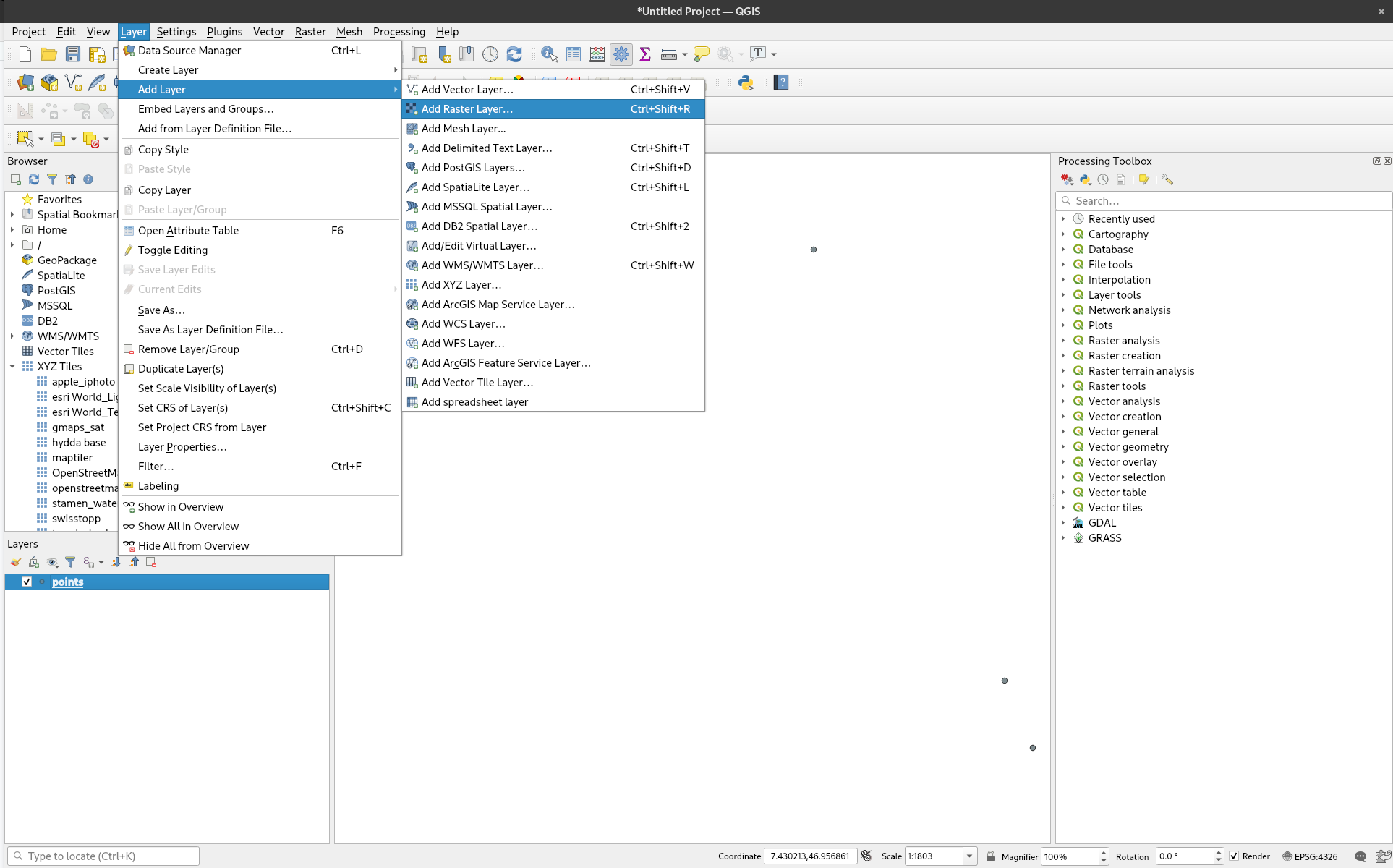Click the Browser panel filter icon
The width and height of the screenshot is (1393, 868).
[x=52, y=179]
